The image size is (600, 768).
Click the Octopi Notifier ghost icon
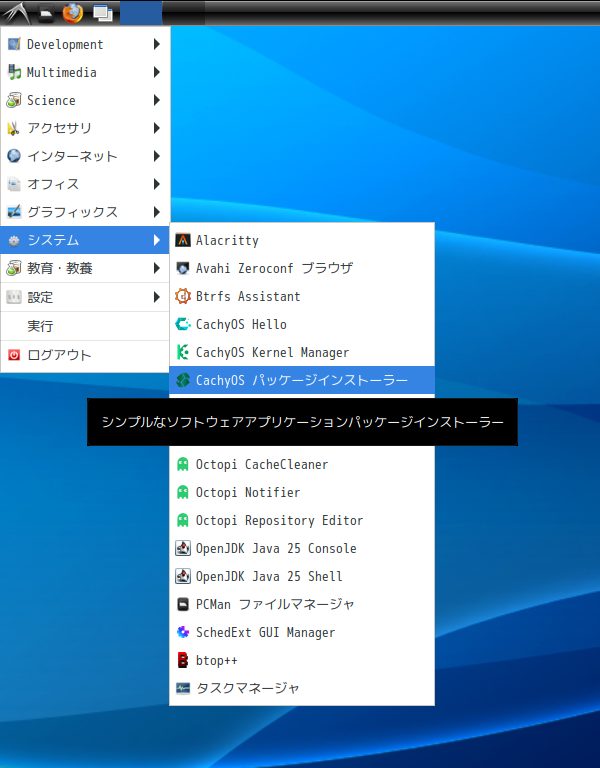tap(183, 492)
